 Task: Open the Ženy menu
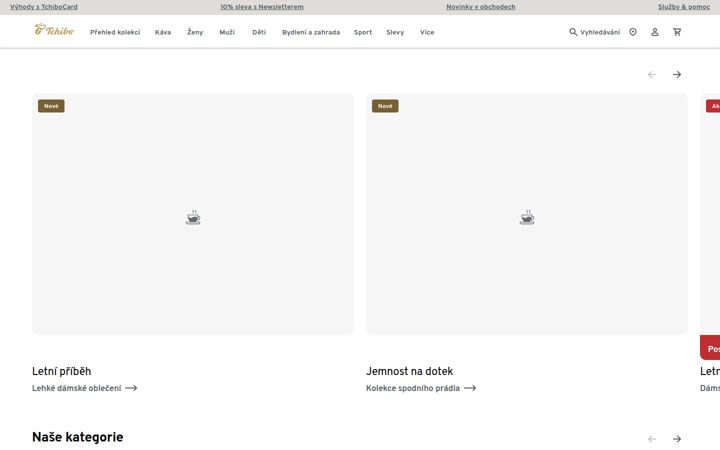(x=195, y=32)
